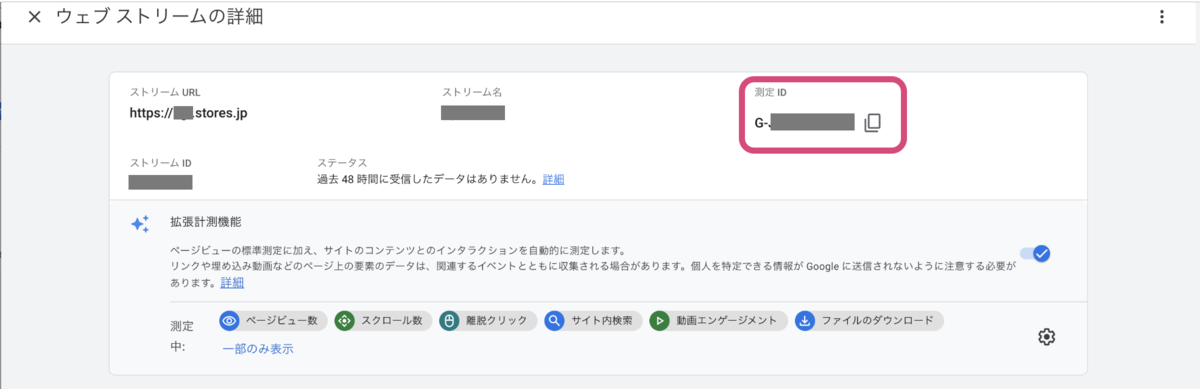Click the ステータス label
This screenshot has width=1200, height=389.
click(x=342, y=162)
